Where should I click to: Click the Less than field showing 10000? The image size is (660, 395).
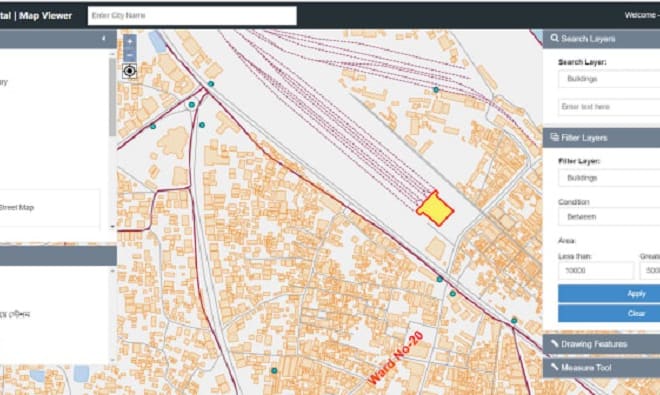596,270
